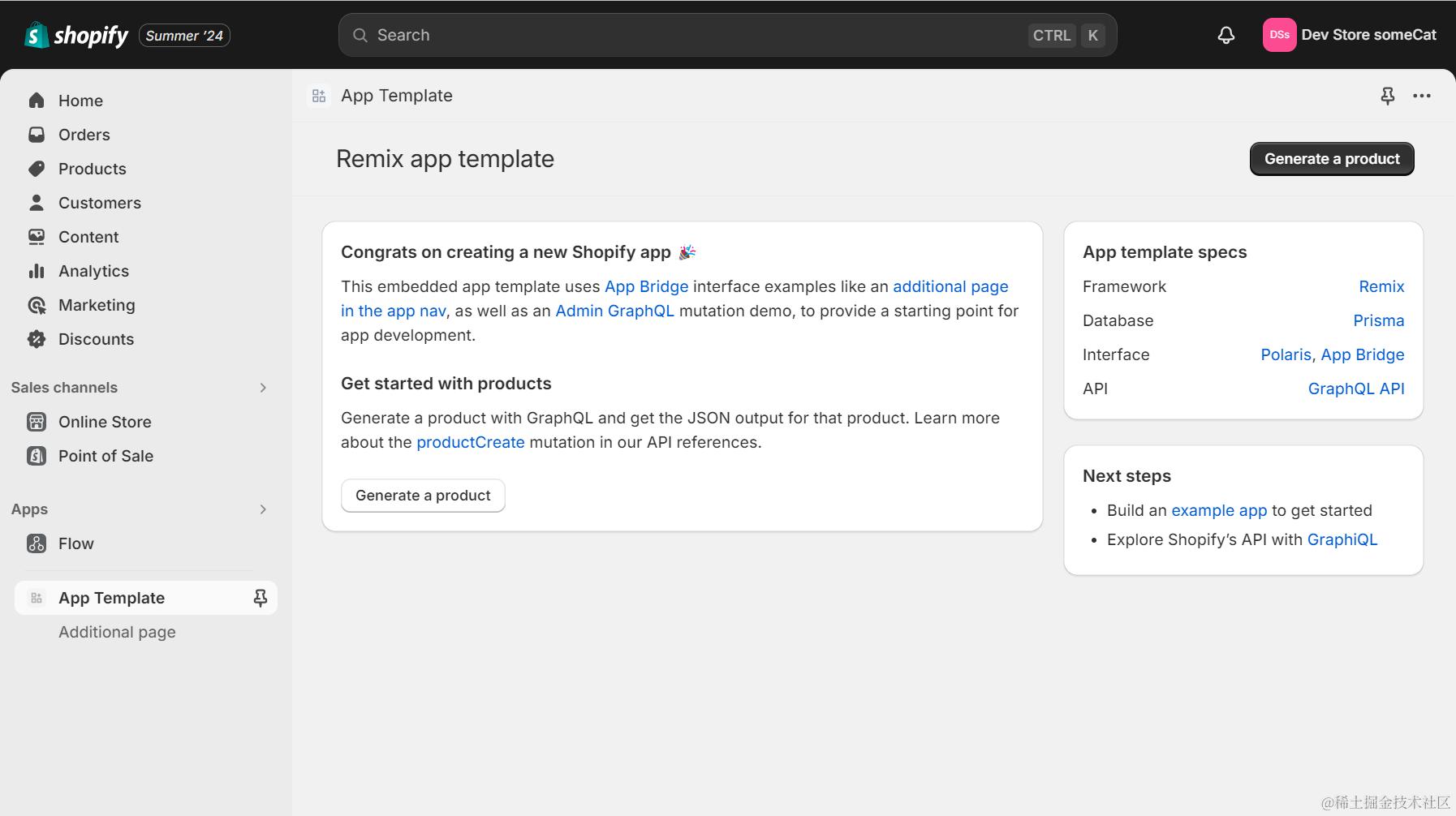
Task: Click the Point of Sale icon
Action: [x=37, y=456]
